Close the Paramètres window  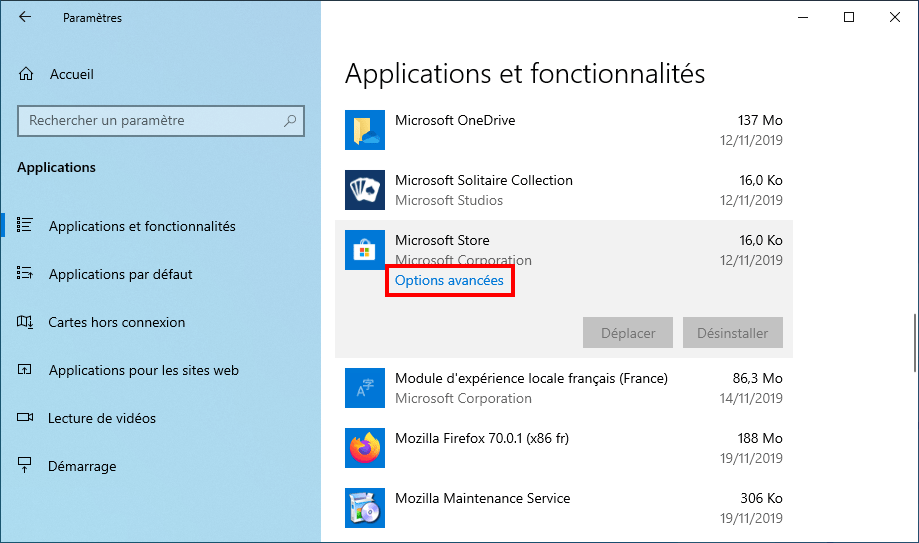tap(894, 17)
